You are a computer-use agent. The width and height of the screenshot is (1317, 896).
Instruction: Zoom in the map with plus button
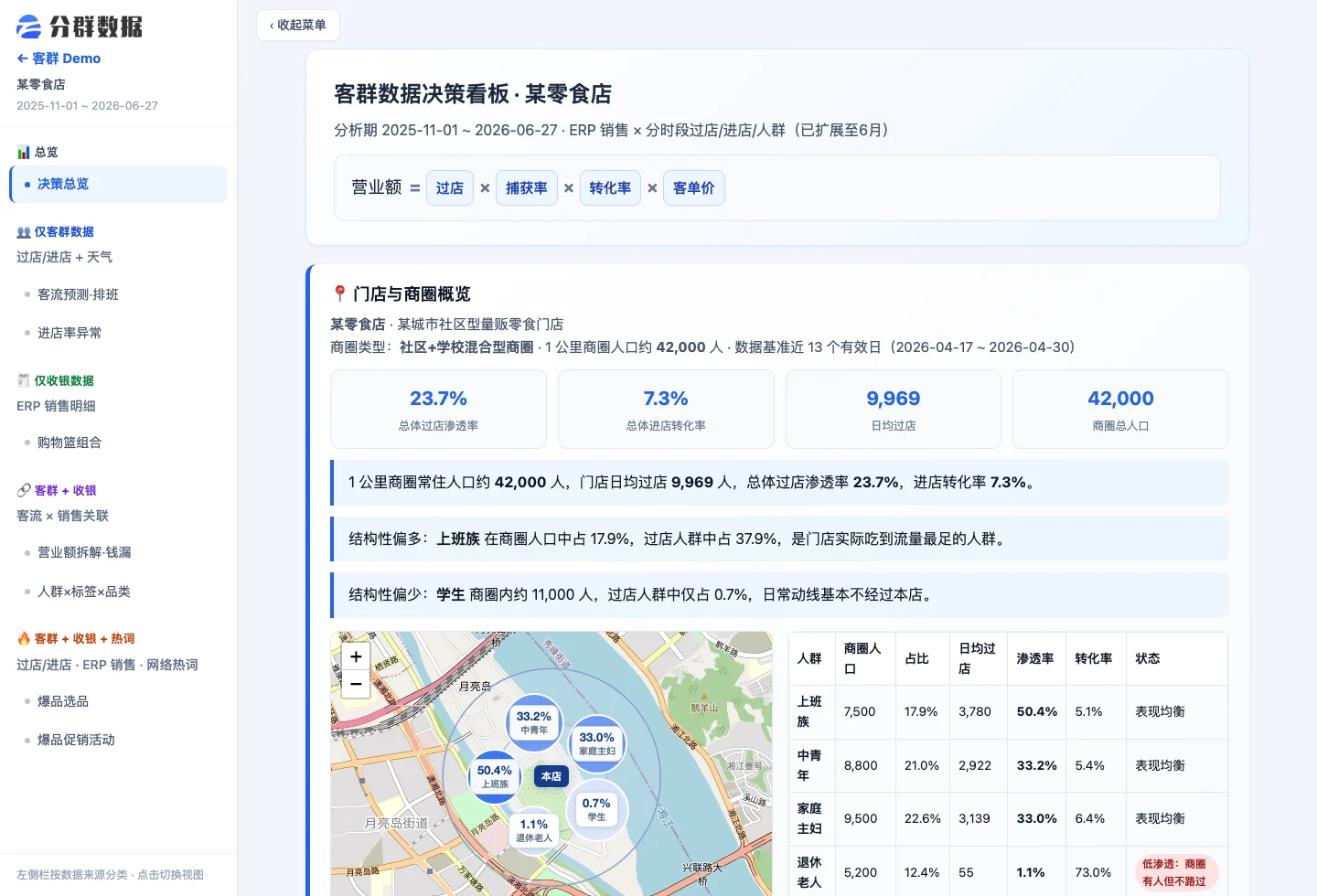coord(356,656)
